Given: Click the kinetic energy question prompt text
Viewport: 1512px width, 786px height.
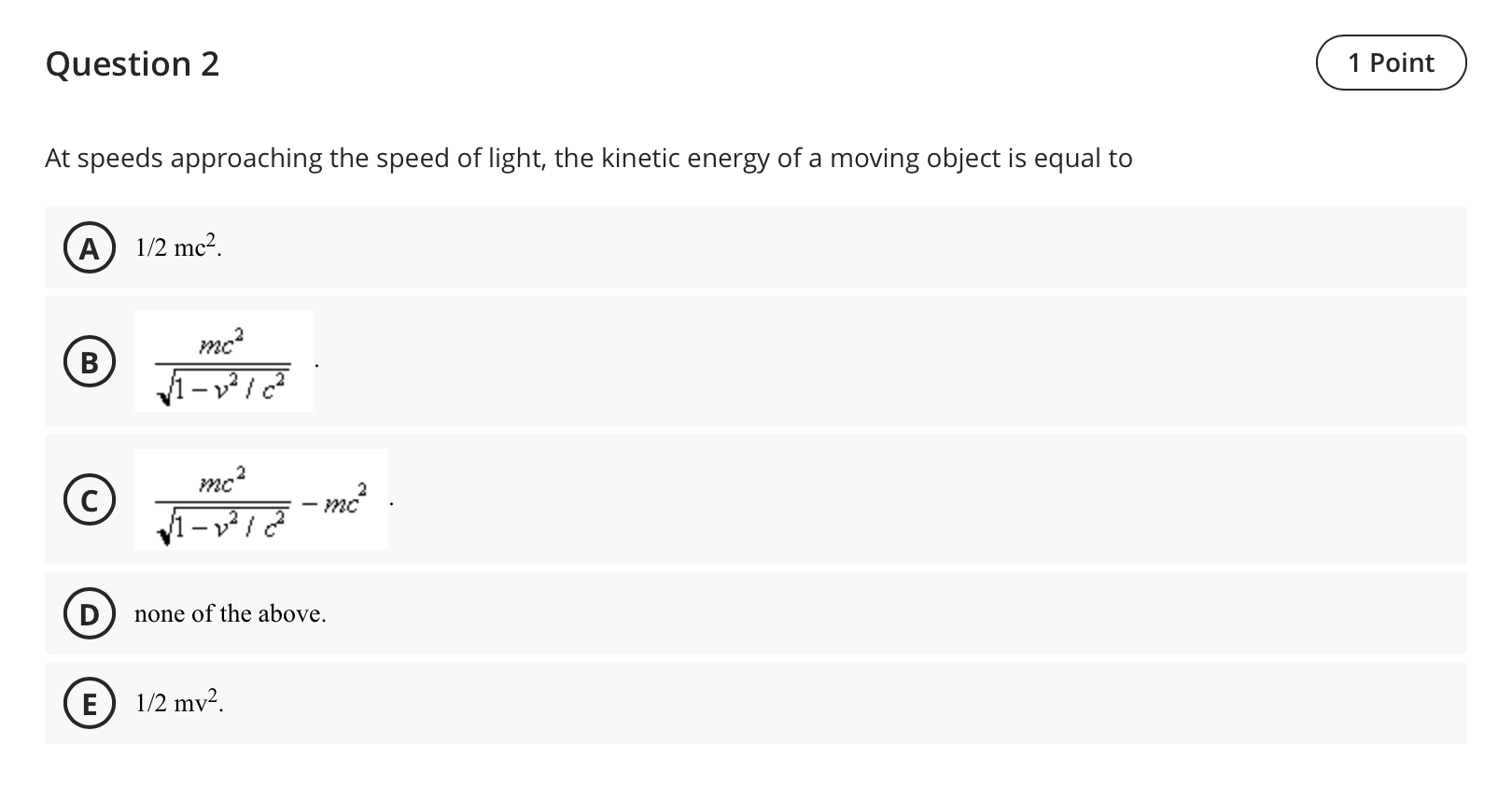Looking at the screenshot, I should 589,159.
